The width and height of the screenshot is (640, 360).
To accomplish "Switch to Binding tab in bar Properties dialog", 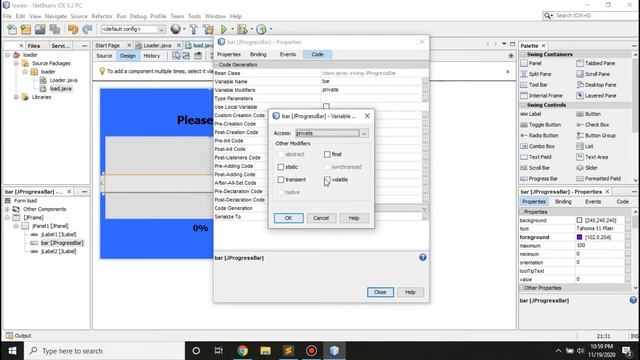I will click(258, 54).
